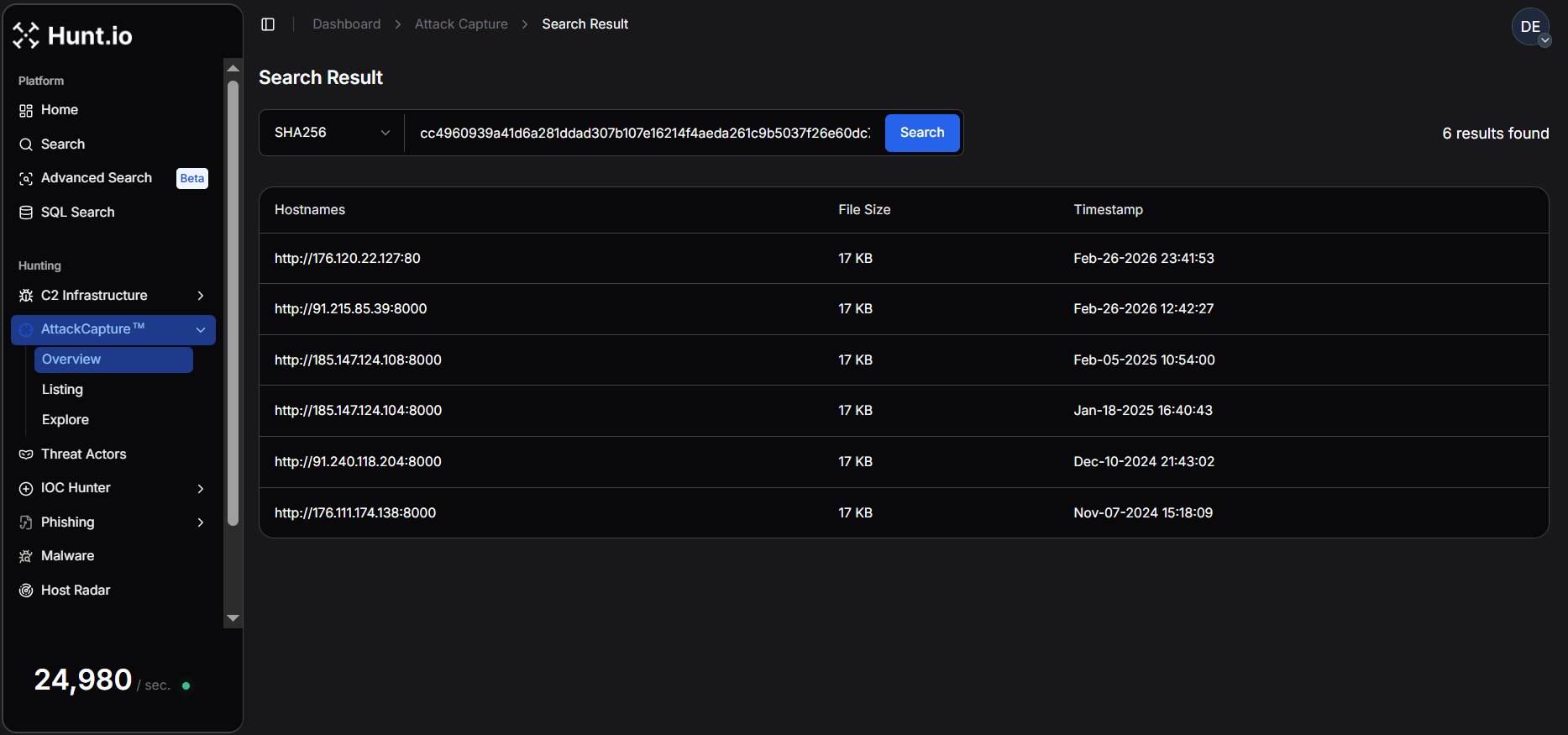Click hostname http://91.215.85.39:8000

tap(351, 309)
